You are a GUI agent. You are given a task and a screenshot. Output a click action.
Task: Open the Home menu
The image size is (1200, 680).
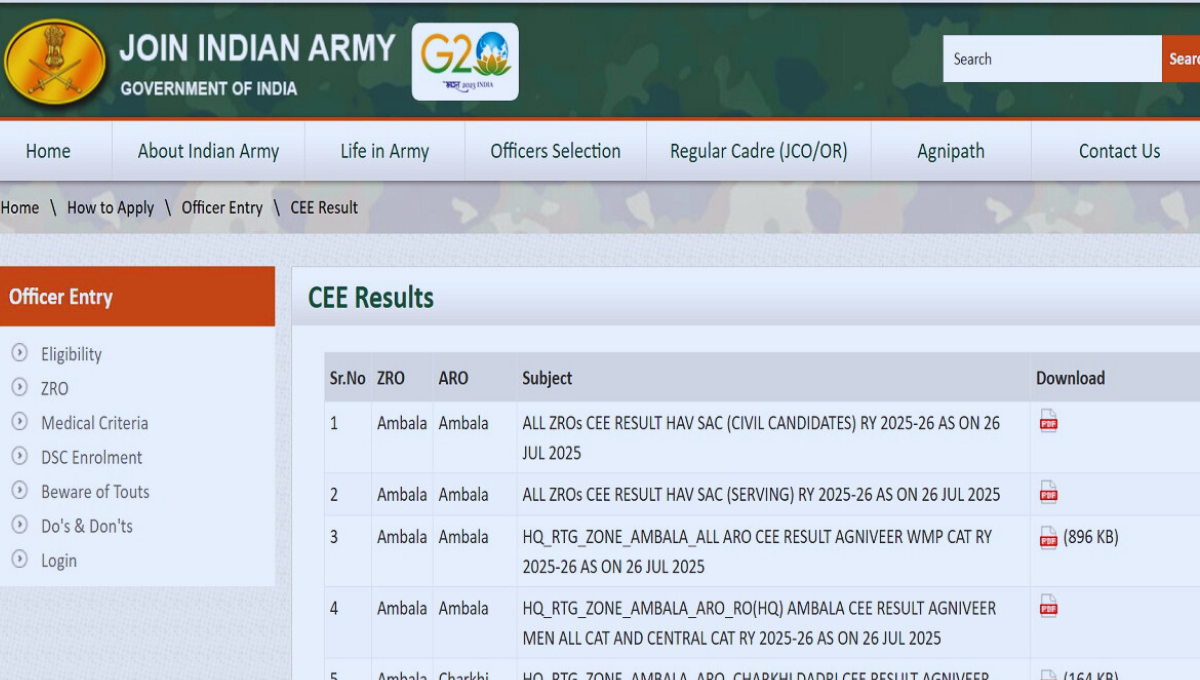(x=48, y=151)
